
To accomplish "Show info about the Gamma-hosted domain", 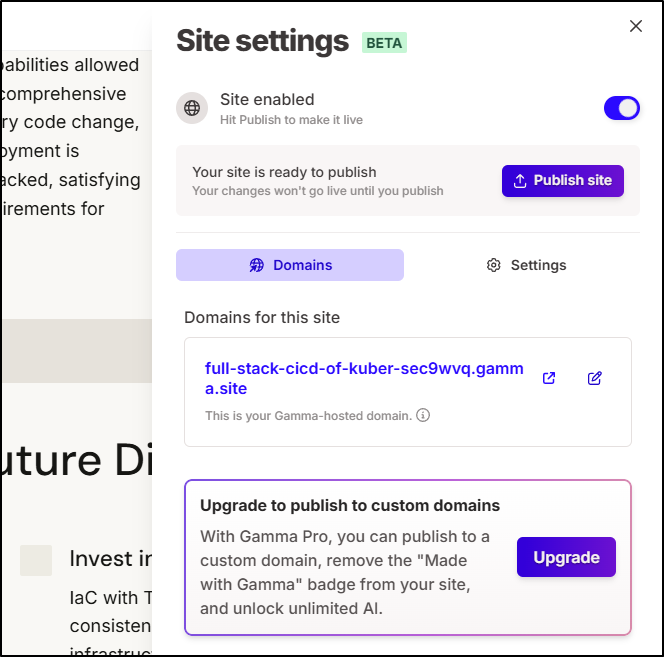I will [423, 415].
